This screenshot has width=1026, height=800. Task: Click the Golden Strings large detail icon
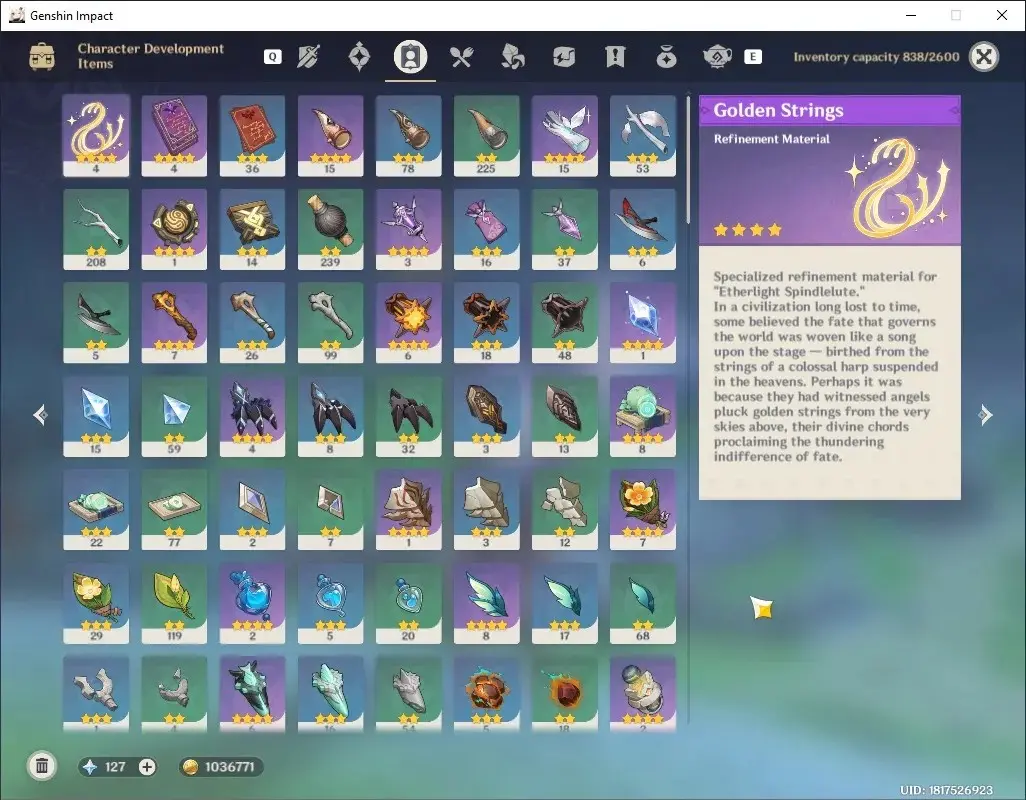click(899, 187)
